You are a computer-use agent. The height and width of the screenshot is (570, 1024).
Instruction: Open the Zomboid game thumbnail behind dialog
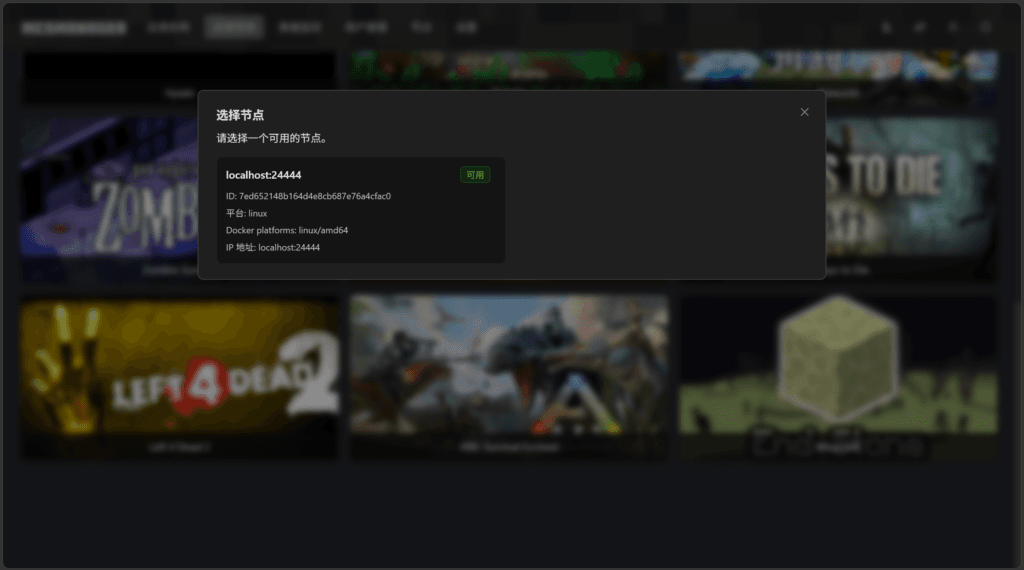[109, 199]
